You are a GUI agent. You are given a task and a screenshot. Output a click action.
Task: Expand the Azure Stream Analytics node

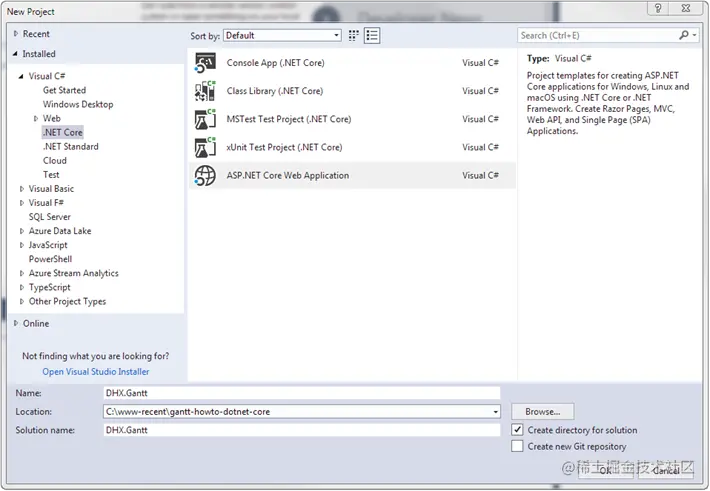(x=21, y=273)
